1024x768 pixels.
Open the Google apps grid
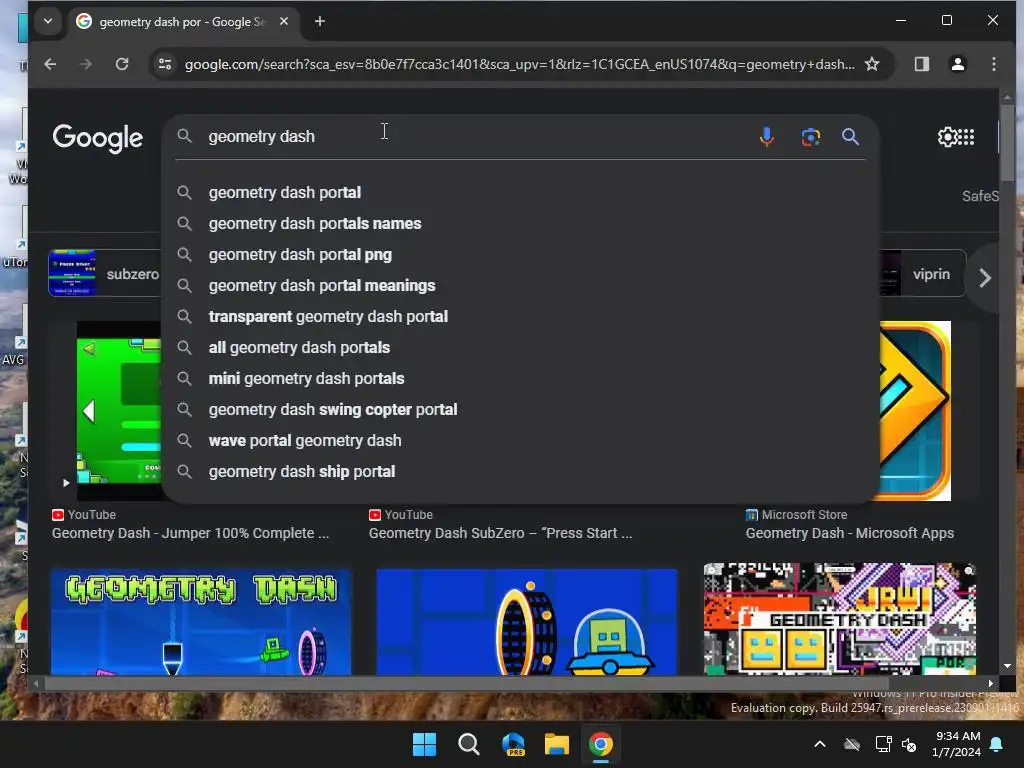[967, 136]
